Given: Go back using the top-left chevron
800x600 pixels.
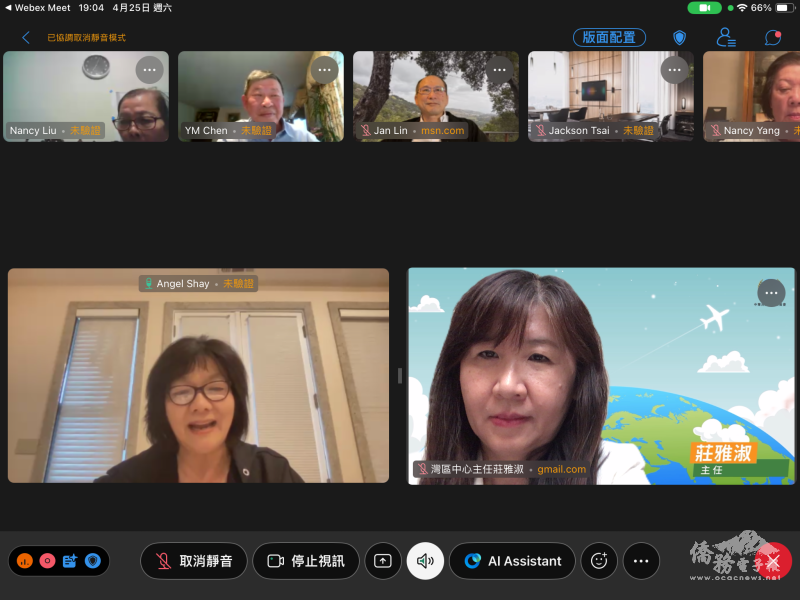Looking at the screenshot, I should [x=26, y=38].
